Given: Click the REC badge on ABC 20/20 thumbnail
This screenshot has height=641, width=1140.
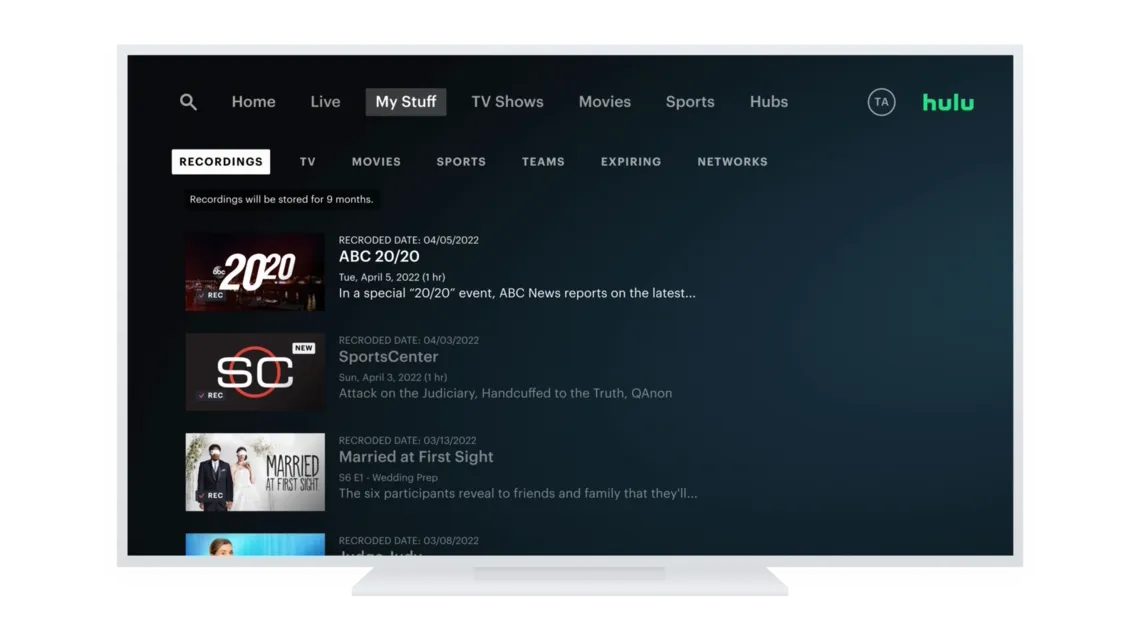Looking at the screenshot, I should tap(211, 295).
